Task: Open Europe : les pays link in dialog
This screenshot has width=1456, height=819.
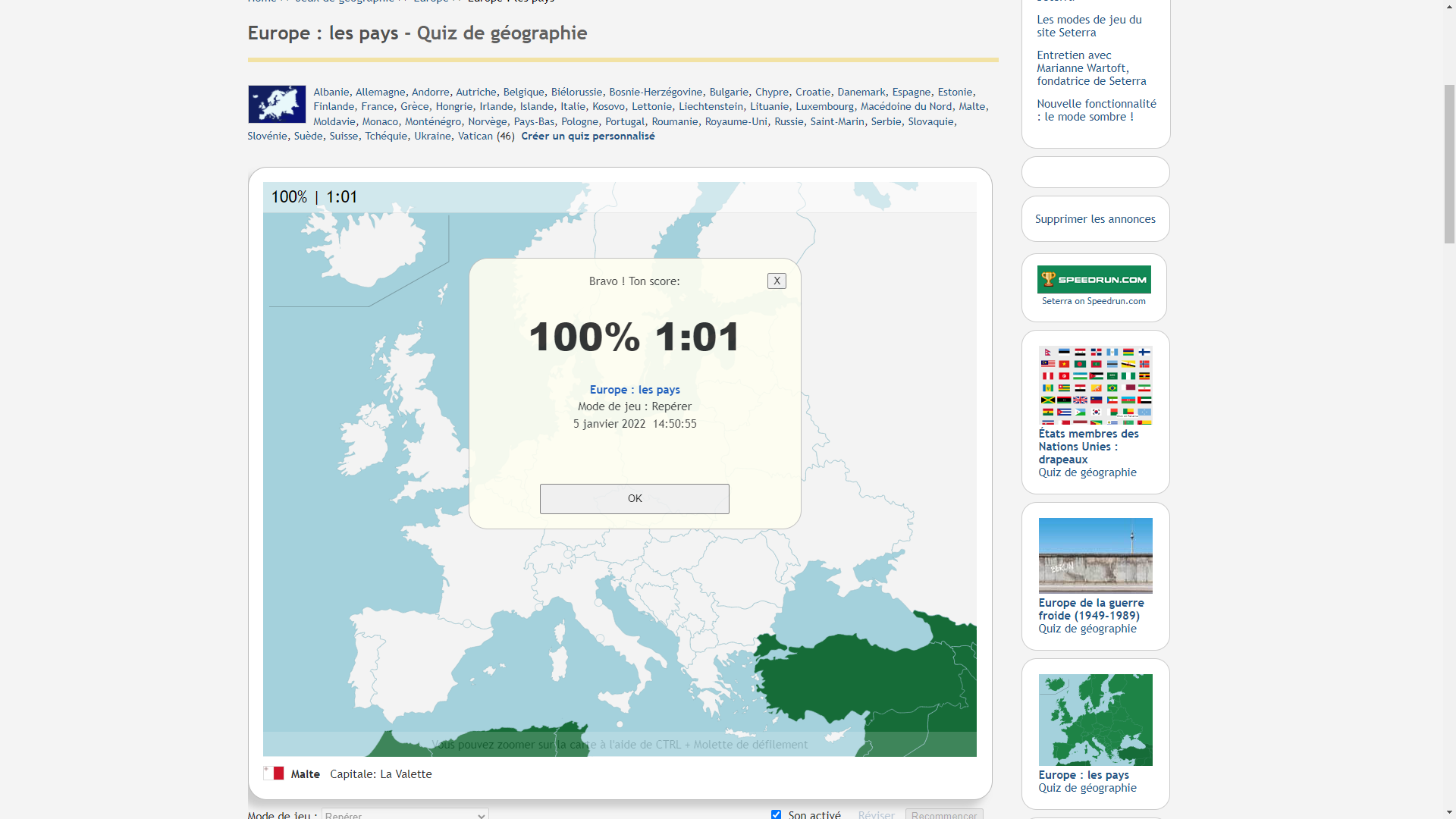Action: coord(635,390)
